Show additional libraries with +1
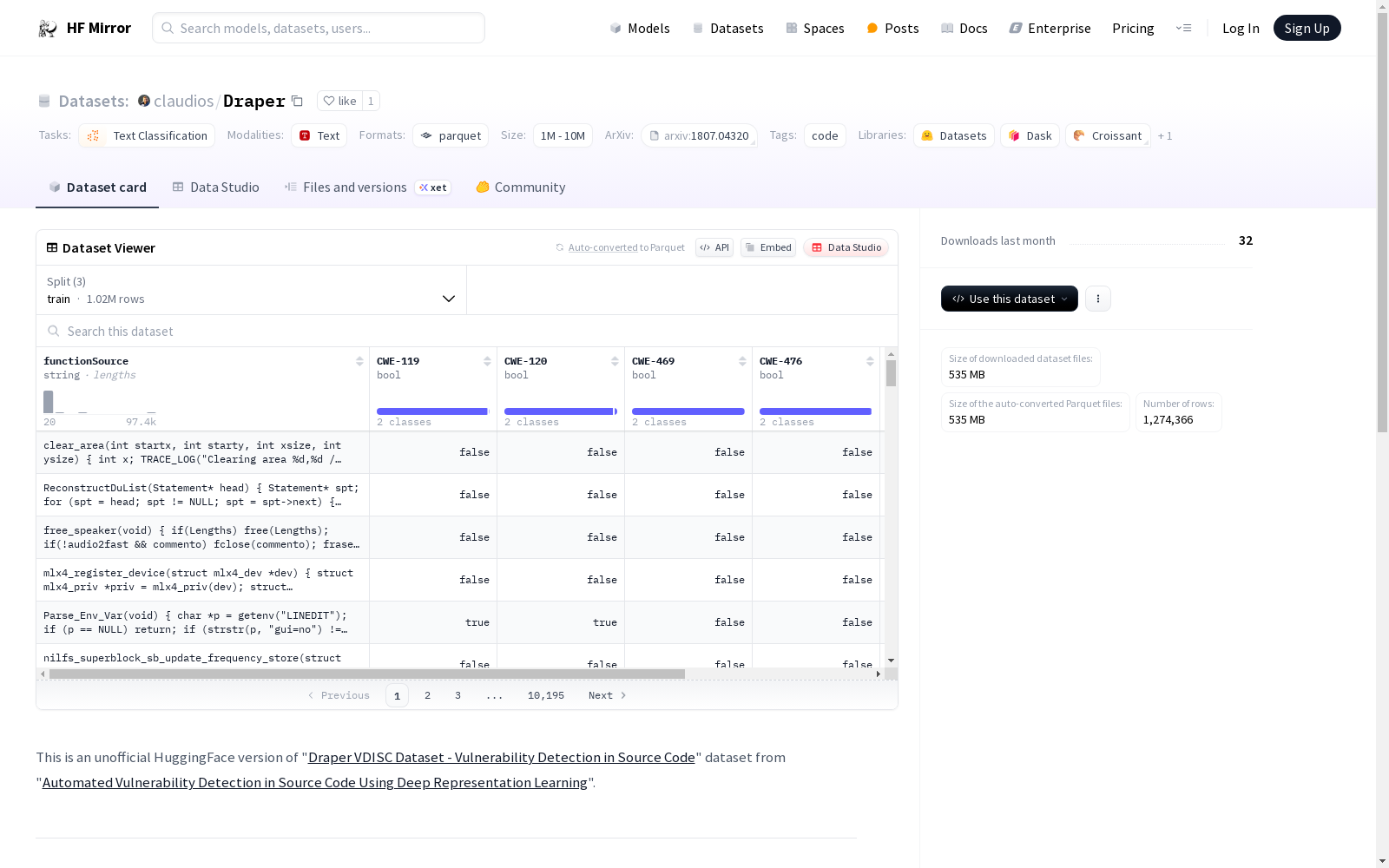Image resolution: width=1389 pixels, height=868 pixels. pos(1165,135)
